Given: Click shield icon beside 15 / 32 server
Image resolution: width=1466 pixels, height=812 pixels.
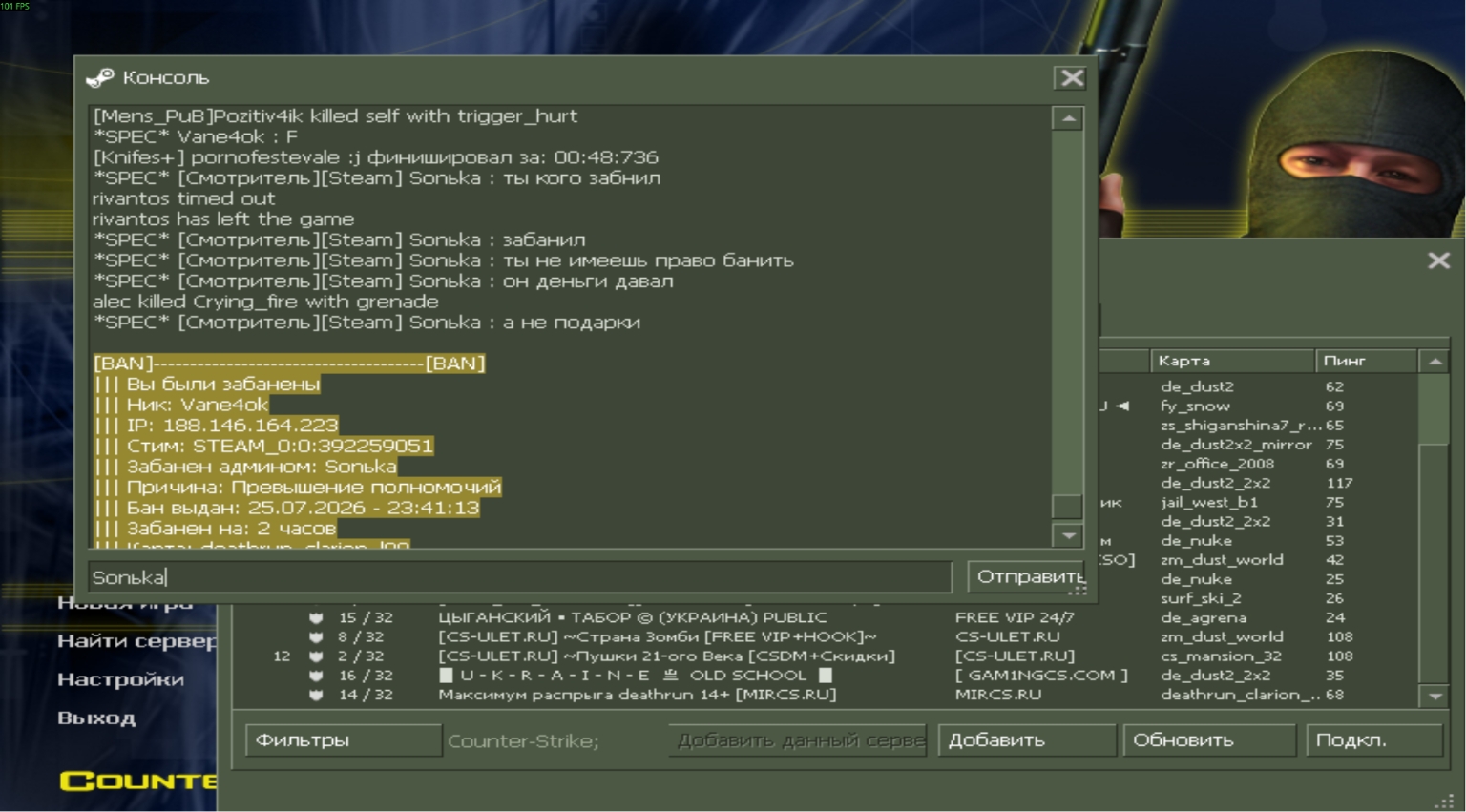Looking at the screenshot, I should pos(316,617).
